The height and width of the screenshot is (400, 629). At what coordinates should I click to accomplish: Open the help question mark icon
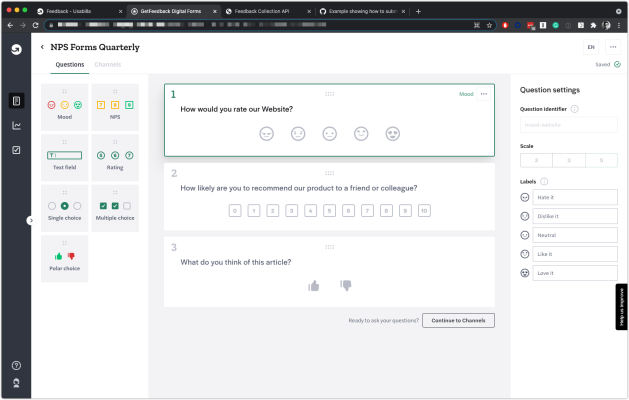point(16,365)
